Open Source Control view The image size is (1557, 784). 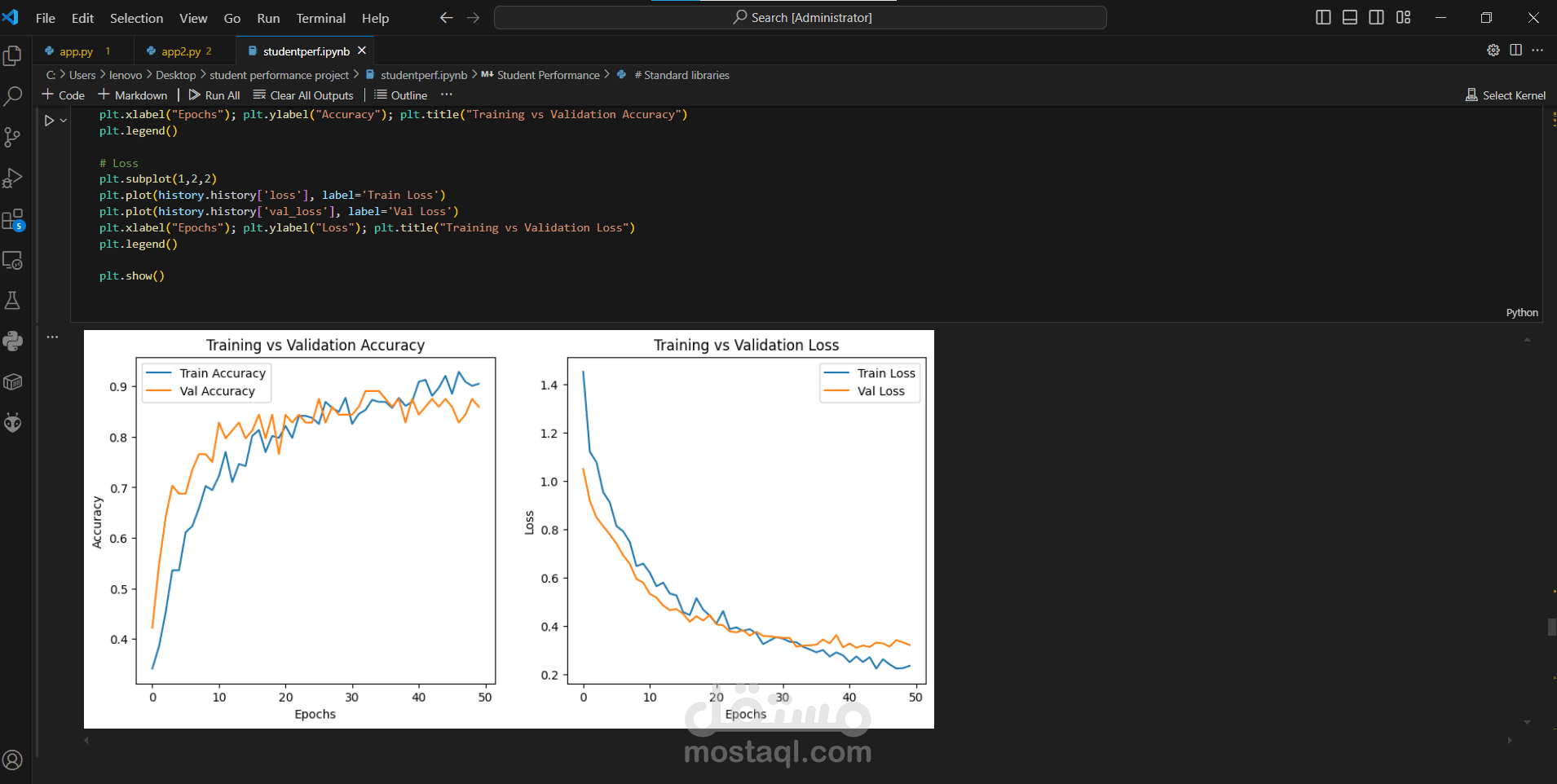[13, 137]
